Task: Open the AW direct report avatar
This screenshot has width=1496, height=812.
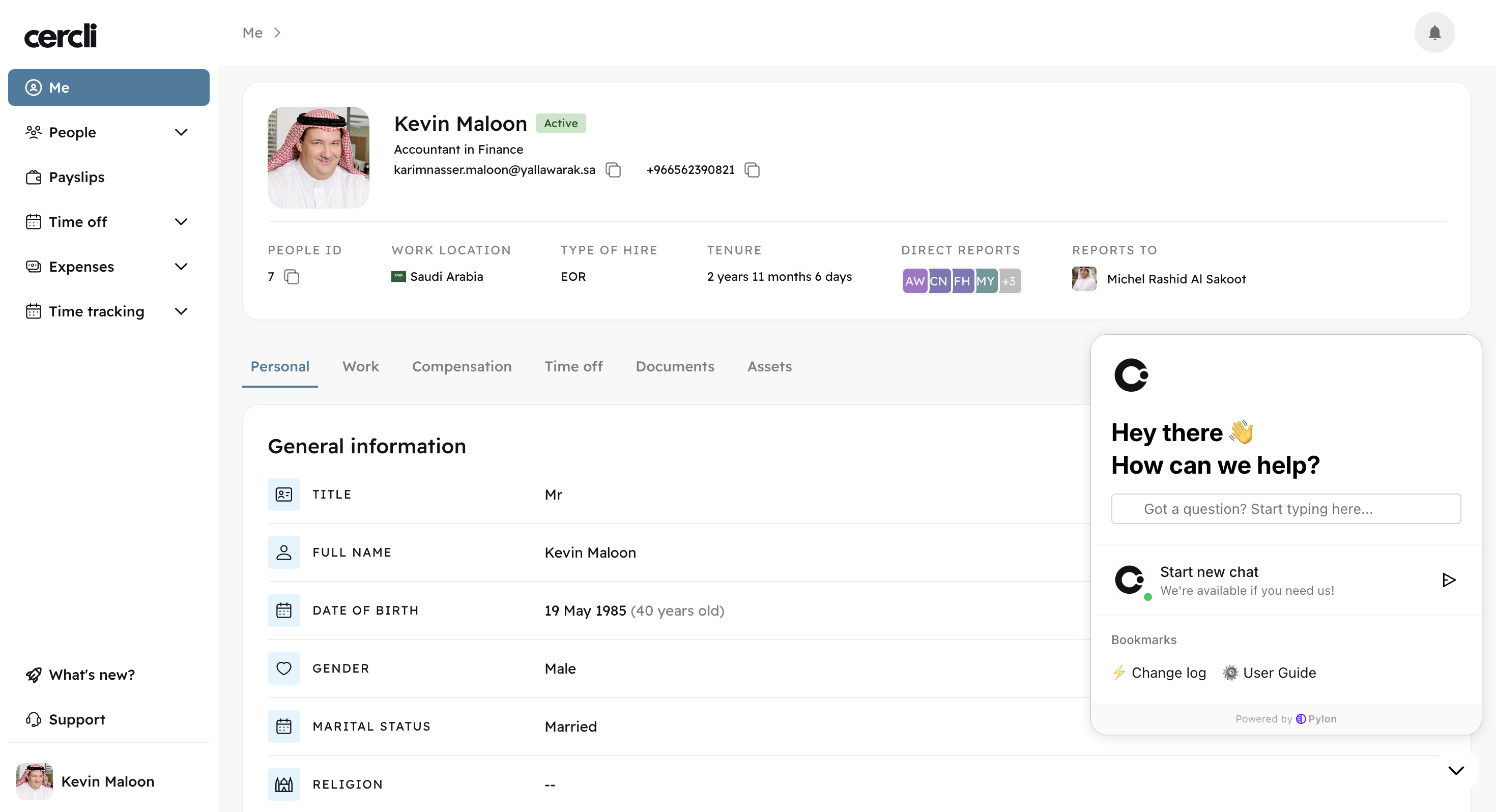Action: (x=915, y=281)
